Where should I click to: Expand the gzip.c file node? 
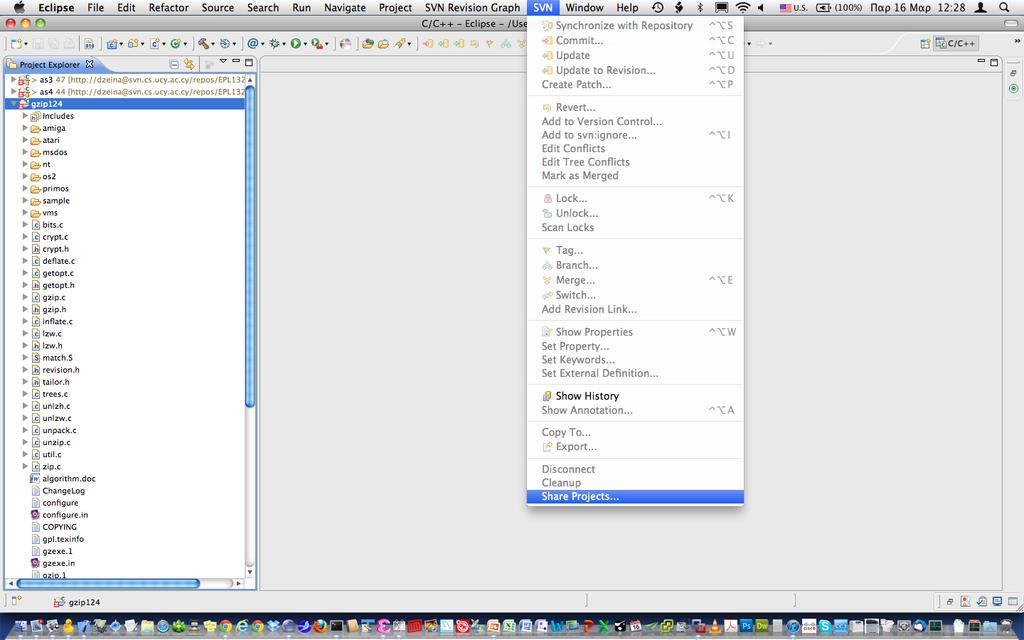coord(25,297)
